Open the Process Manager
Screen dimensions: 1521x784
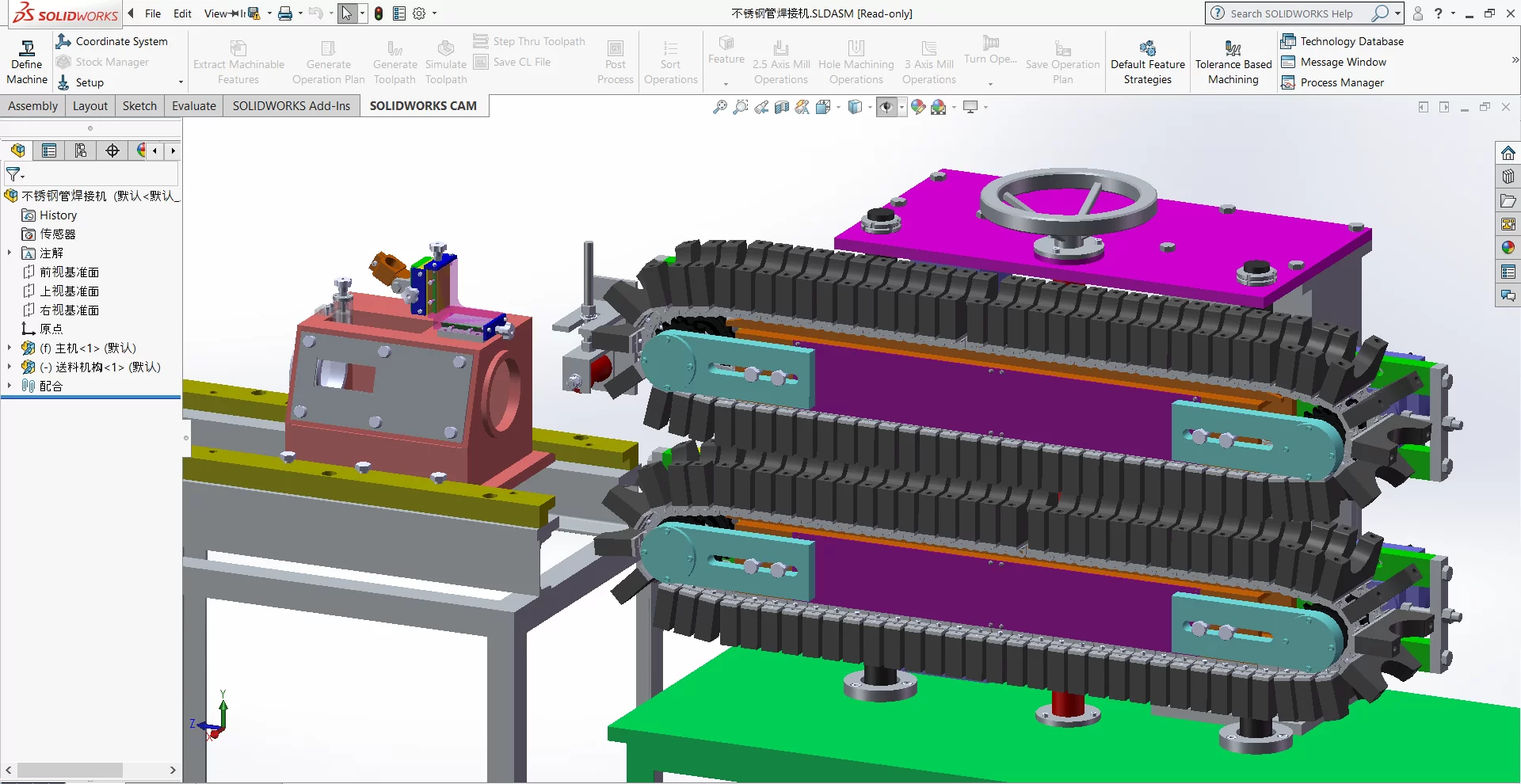1332,82
